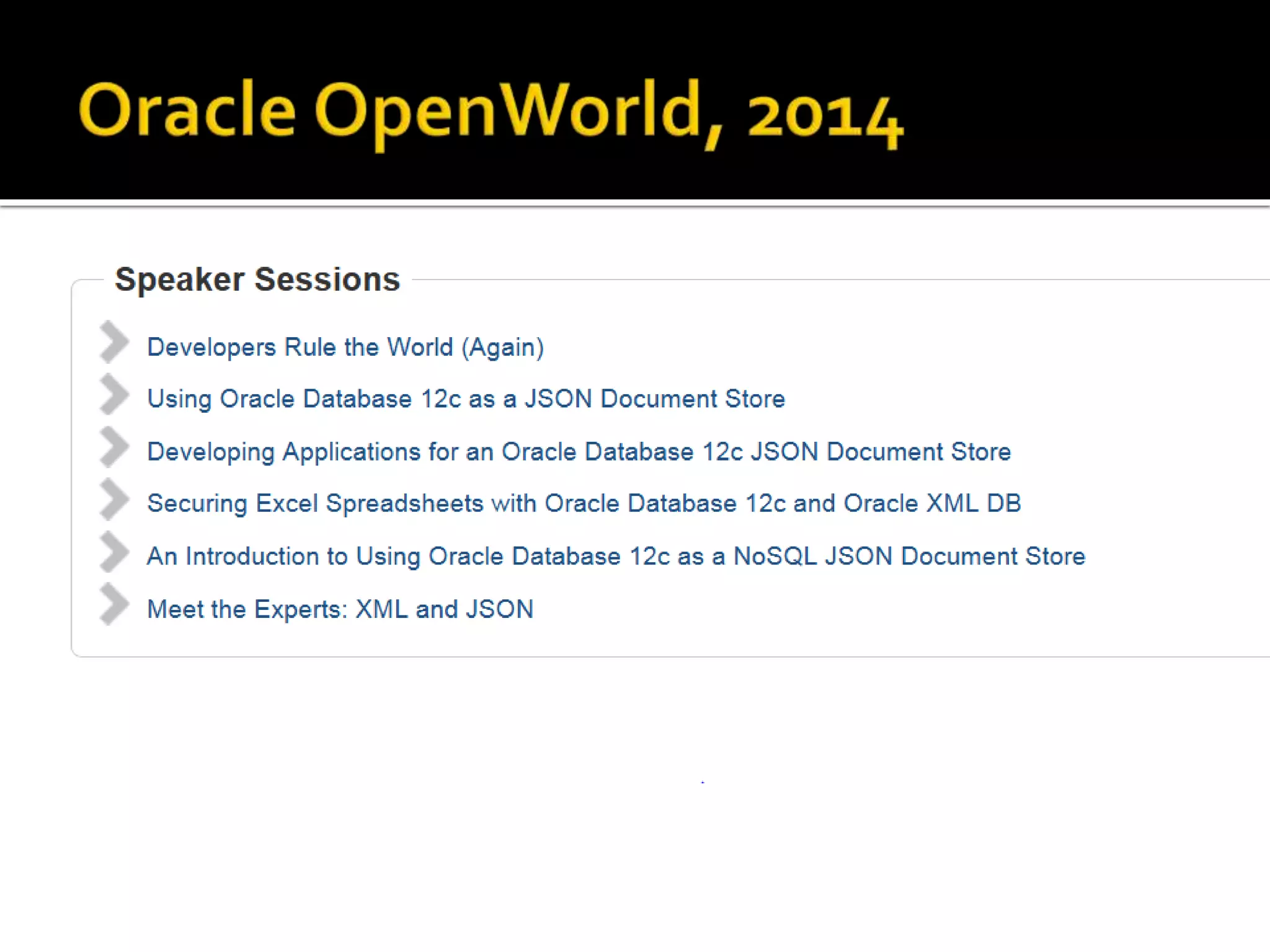This screenshot has height=952, width=1270.
Task: Open Developing Applications for JSON Document Store link
Action: [579, 452]
